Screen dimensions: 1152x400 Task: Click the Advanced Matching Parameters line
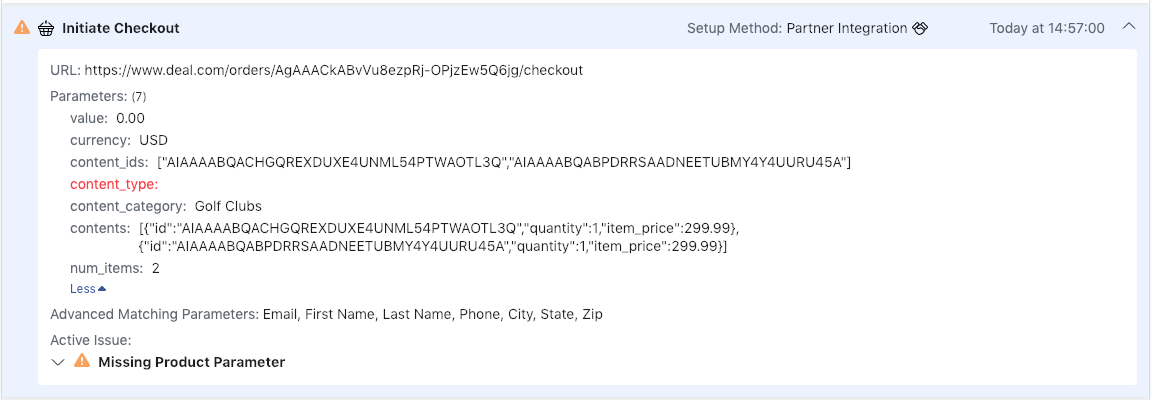(x=326, y=315)
